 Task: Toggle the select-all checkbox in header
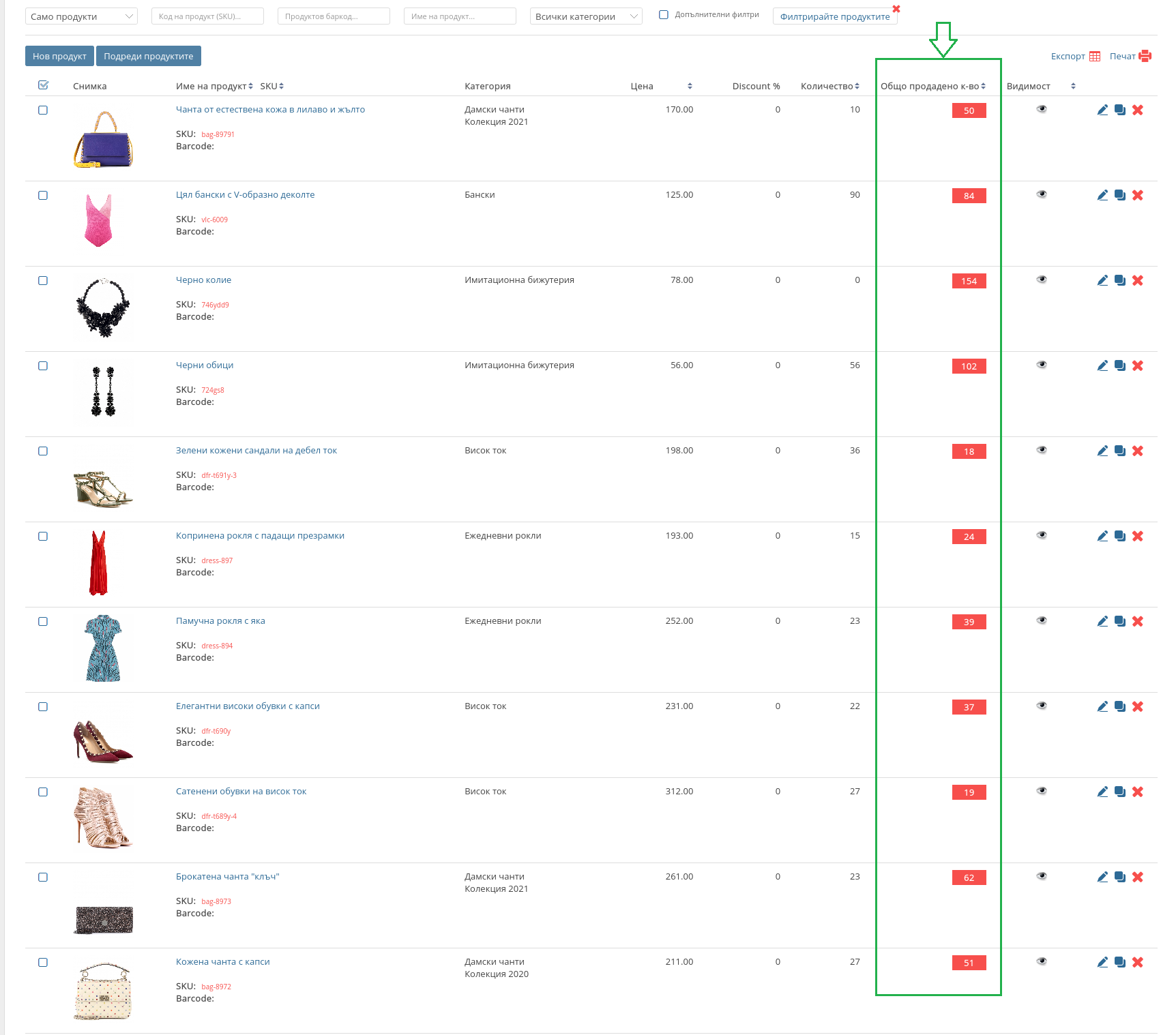[44, 85]
